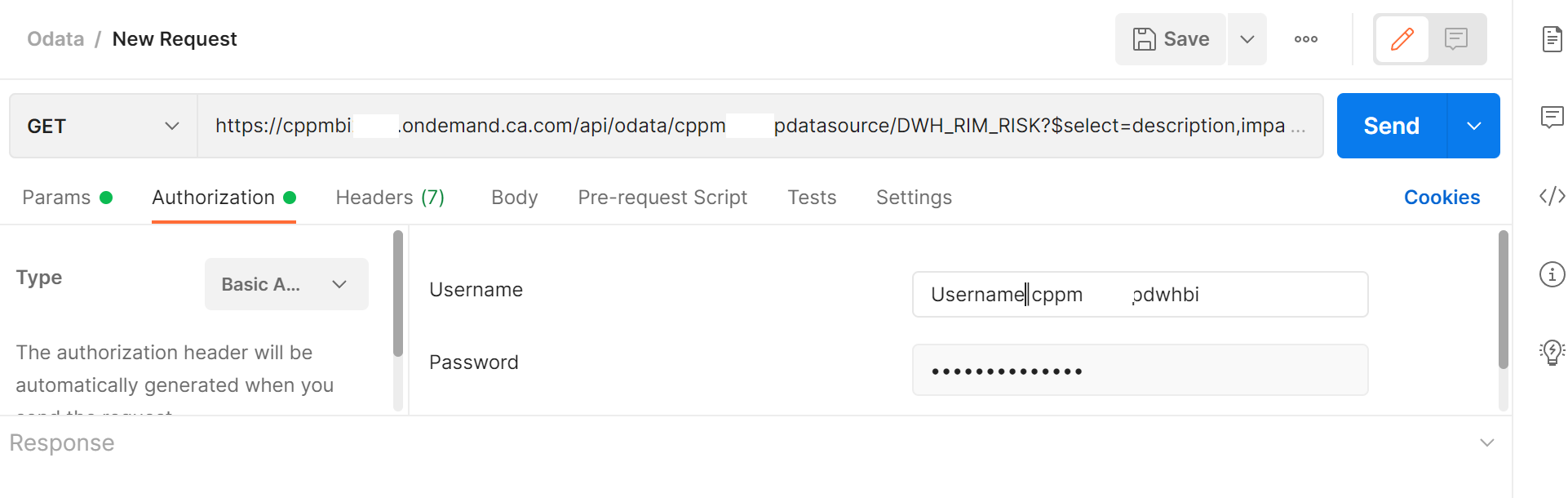Open the GET method dropdown
Image resolution: width=1568 pixels, height=498 pixels.
[103, 126]
